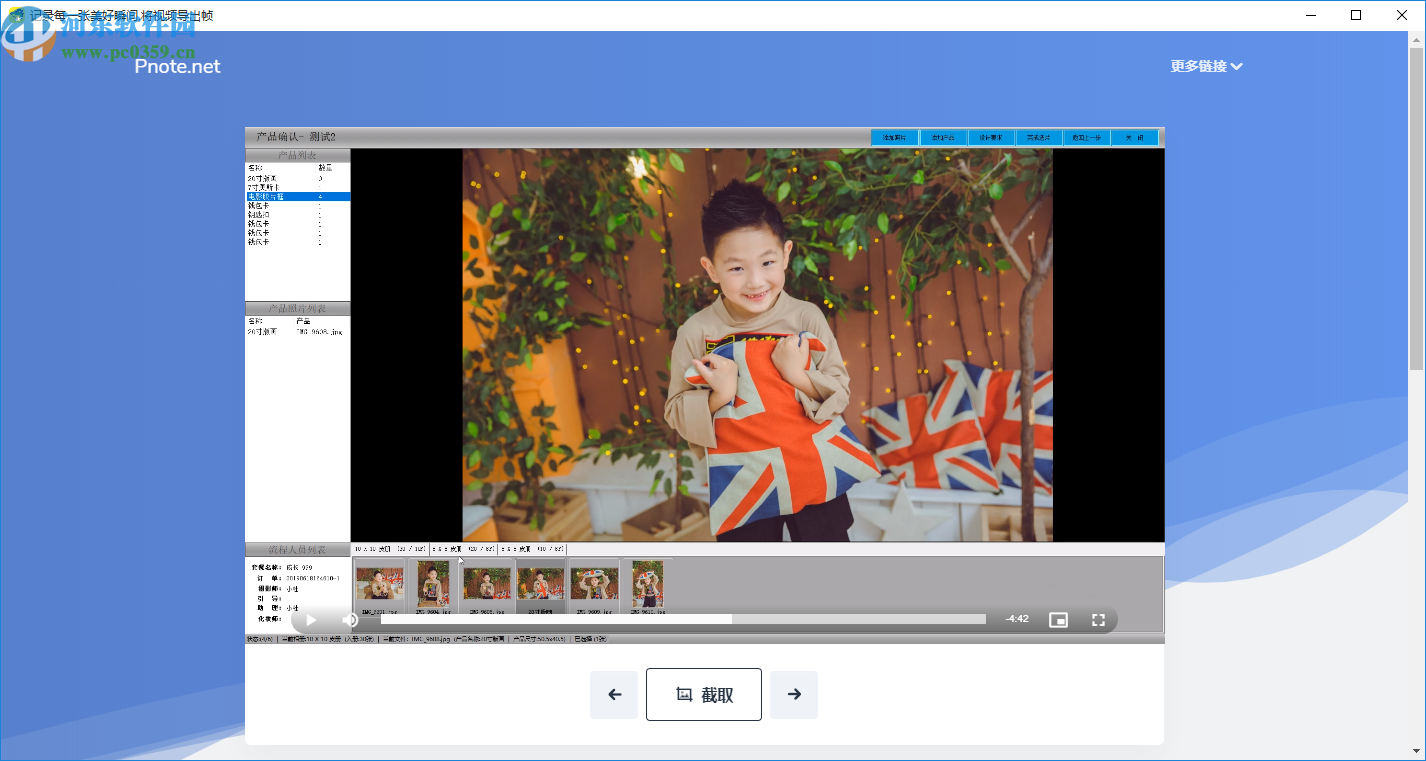Open the 设计要求 toolbar item

click(989, 137)
